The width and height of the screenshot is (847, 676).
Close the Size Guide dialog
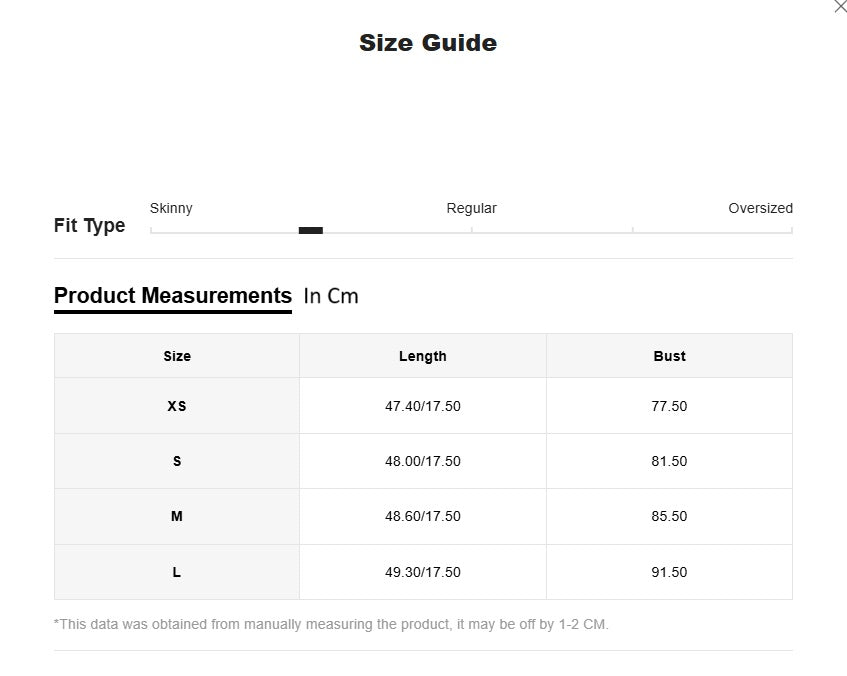[839, 7]
